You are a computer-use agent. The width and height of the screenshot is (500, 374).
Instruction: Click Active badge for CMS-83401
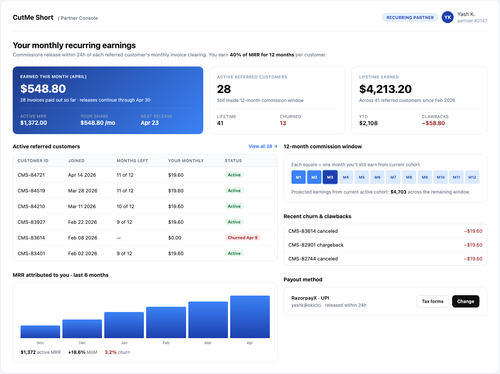[234, 253]
